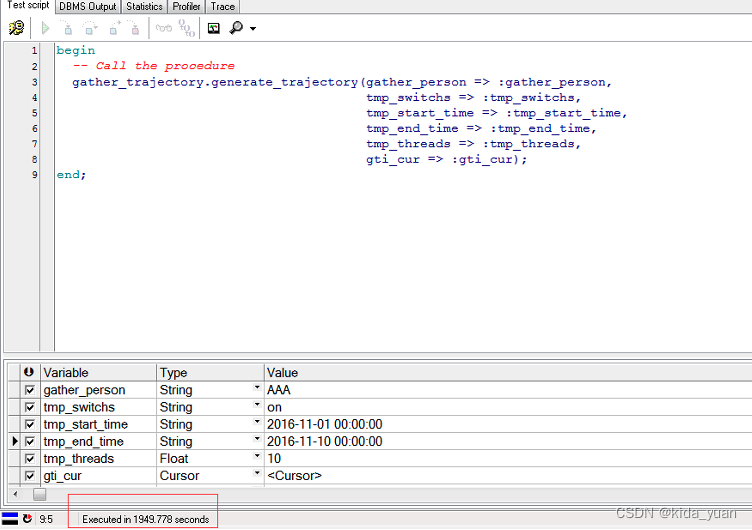Click the gather_person variable name cell
The width and height of the screenshot is (752, 530).
(x=98, y=390)
